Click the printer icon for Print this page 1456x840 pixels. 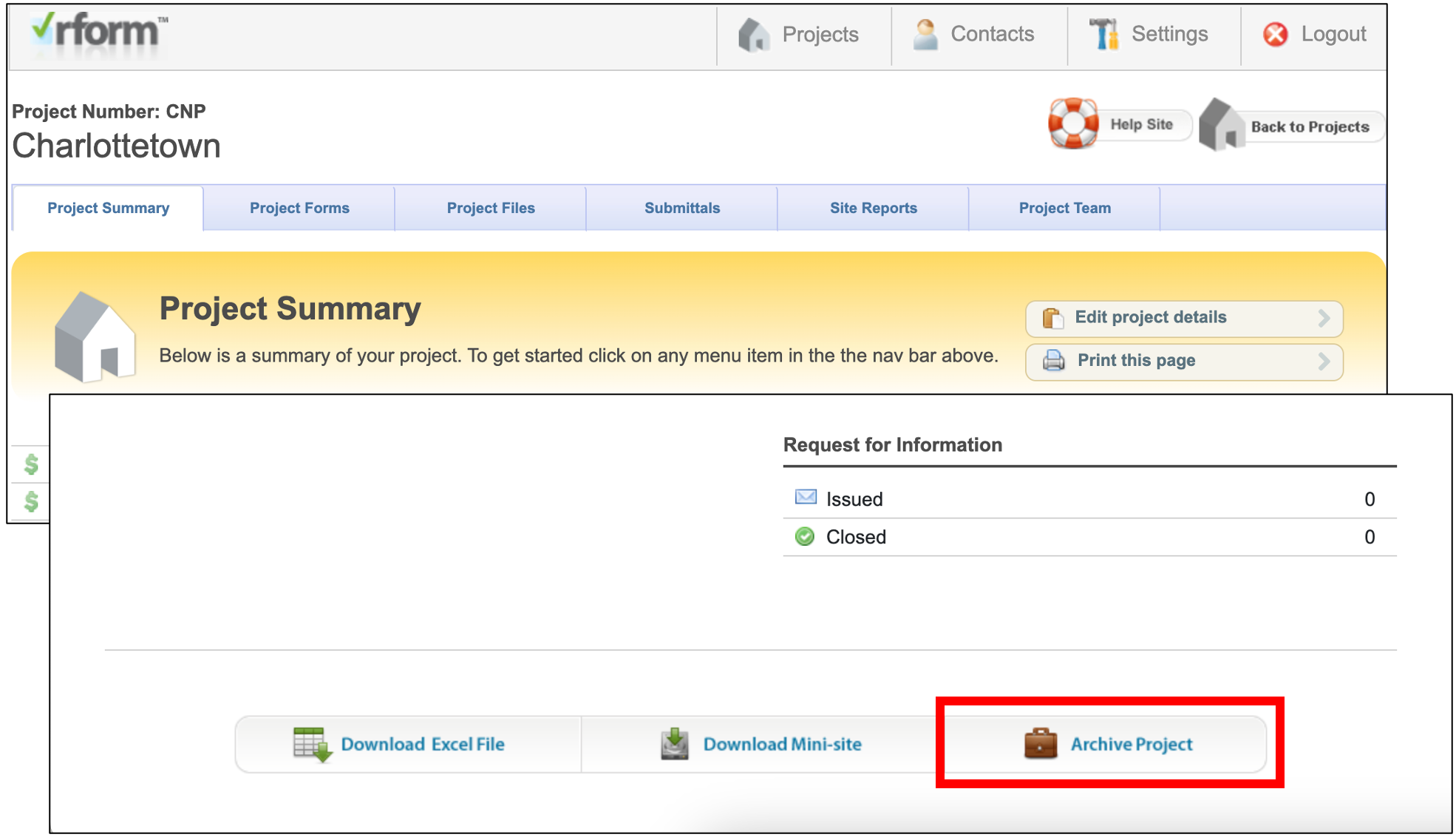click(x=1053, y=361)
